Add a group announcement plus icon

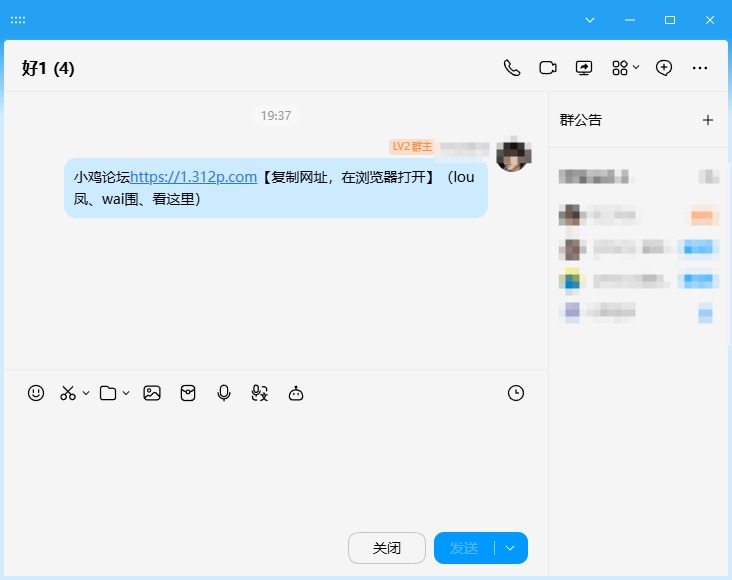(708, 120)
